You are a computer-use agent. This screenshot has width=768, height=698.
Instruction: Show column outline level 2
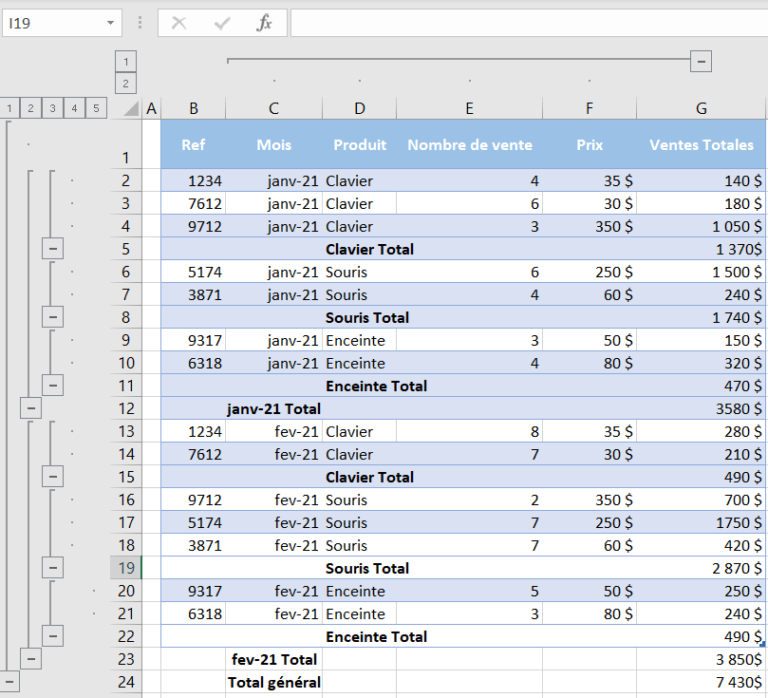click(x=126, y=83)
